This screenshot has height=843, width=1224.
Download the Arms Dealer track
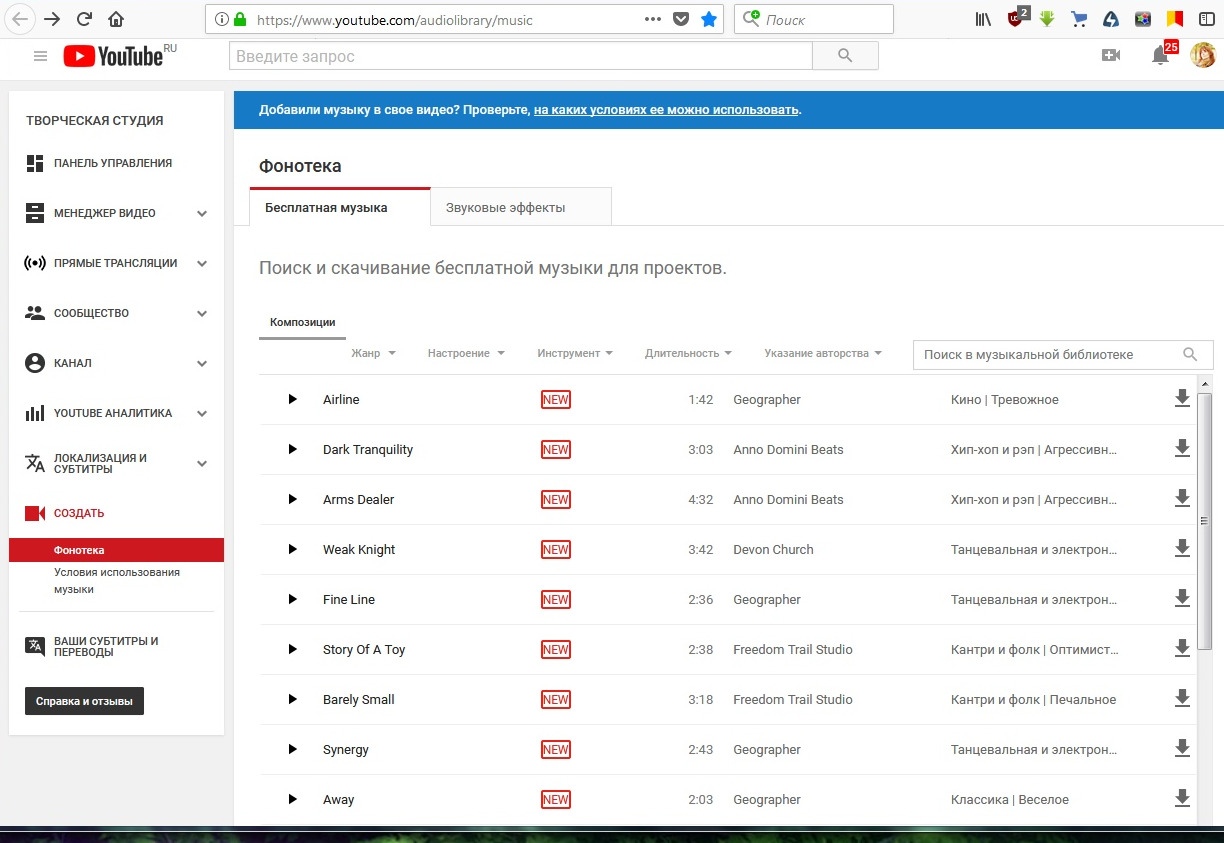(1182, 499)
